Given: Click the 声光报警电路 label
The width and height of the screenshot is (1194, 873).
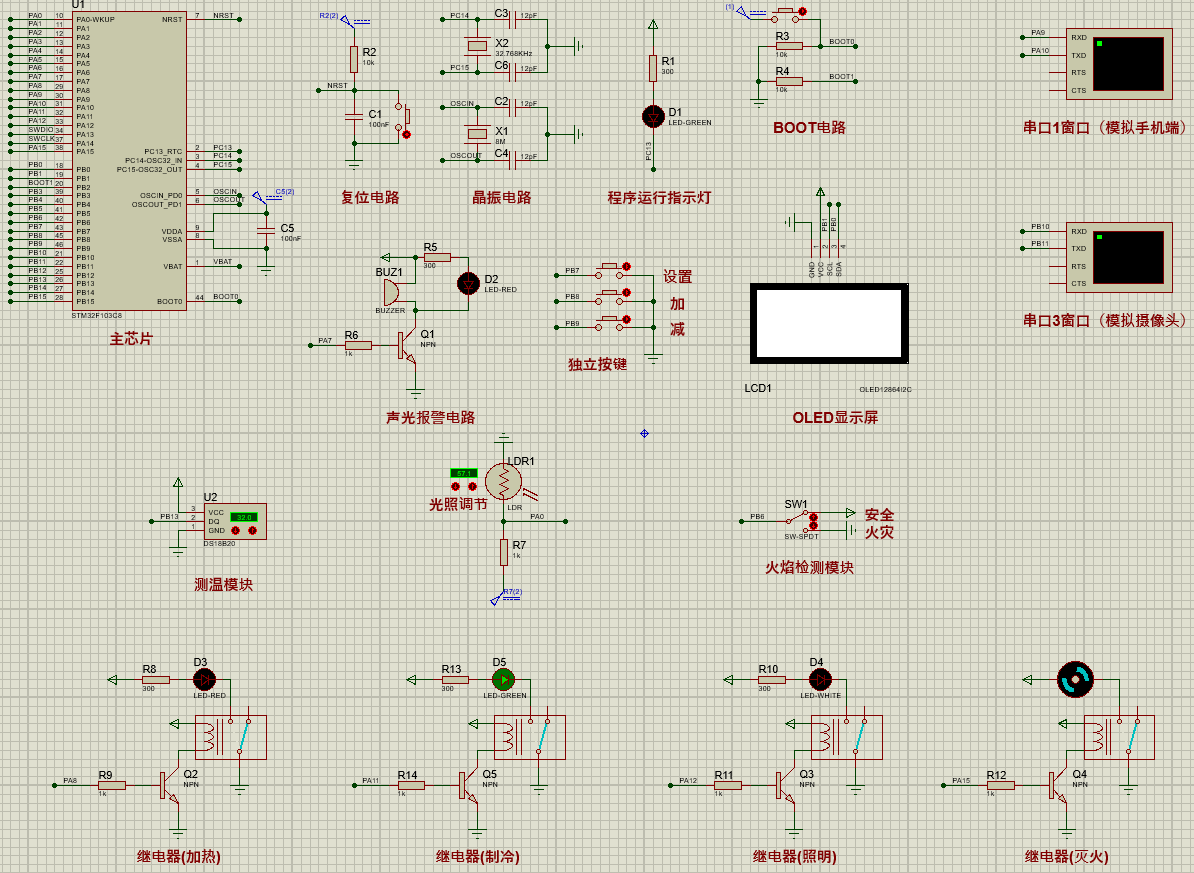Looking at the screenshot, I should click(430, 417).
